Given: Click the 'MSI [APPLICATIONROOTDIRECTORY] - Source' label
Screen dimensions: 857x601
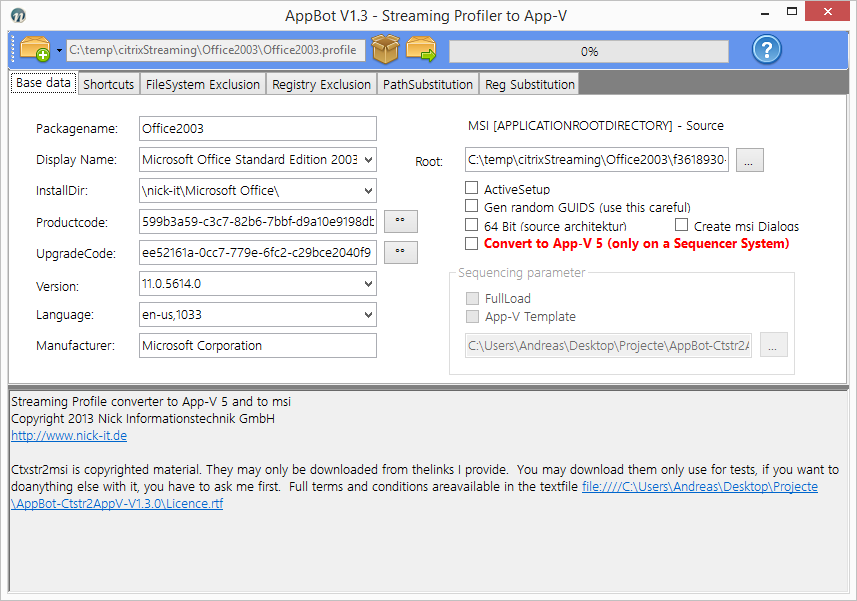Looking at the screenshot, I should [596, 126].
